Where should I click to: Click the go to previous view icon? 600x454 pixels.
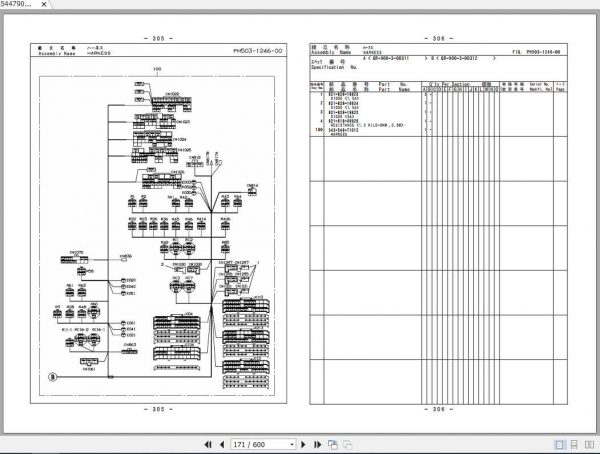333,444
